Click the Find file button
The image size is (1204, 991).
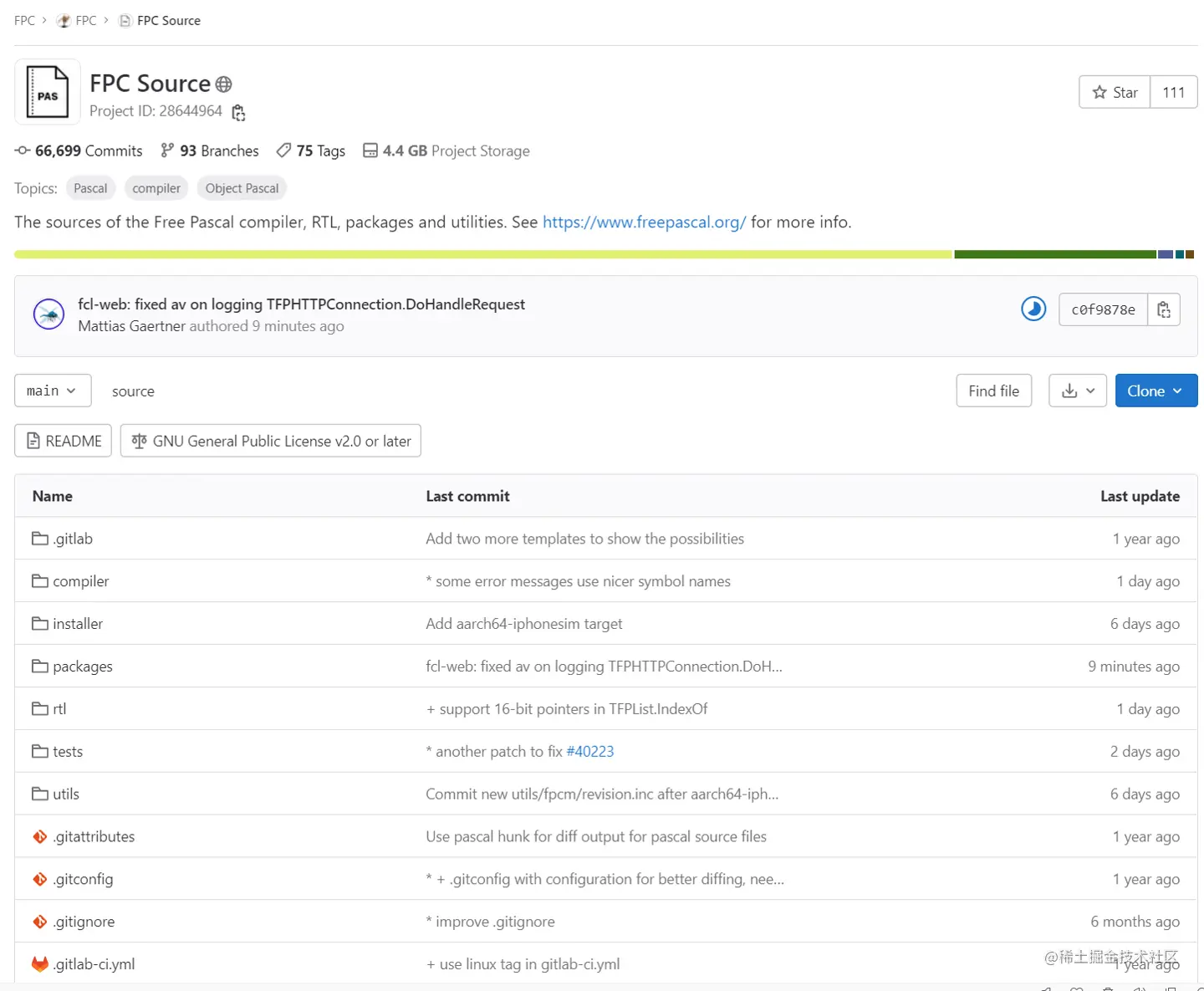(993, 391)
